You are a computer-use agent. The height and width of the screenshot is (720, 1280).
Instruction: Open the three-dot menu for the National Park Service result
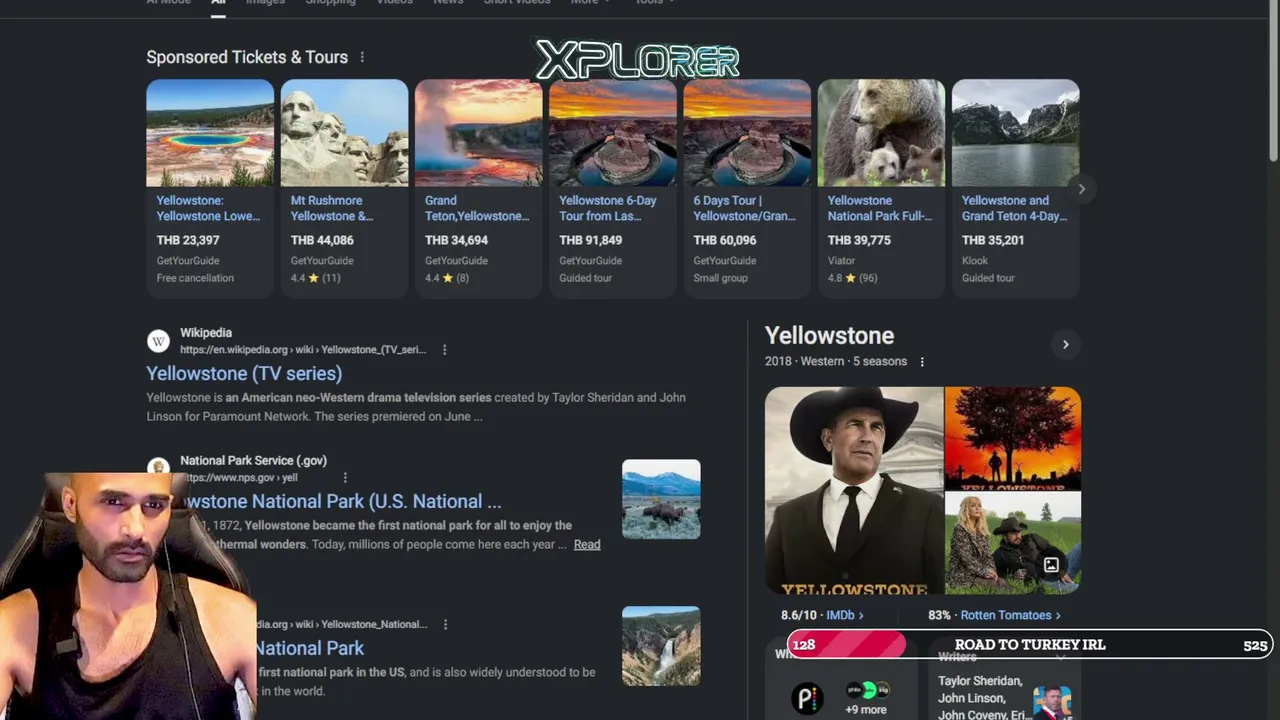pyautogui.click(x=345, y=478)
